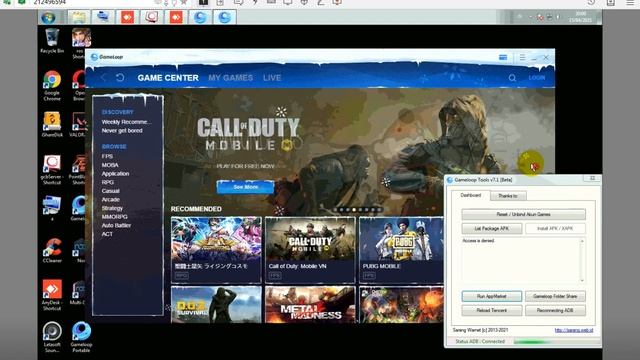This screenshot has width=640, height=360.
Task: Browse the MOBA category
Action: pyautogui.click(x=110, y=165)
